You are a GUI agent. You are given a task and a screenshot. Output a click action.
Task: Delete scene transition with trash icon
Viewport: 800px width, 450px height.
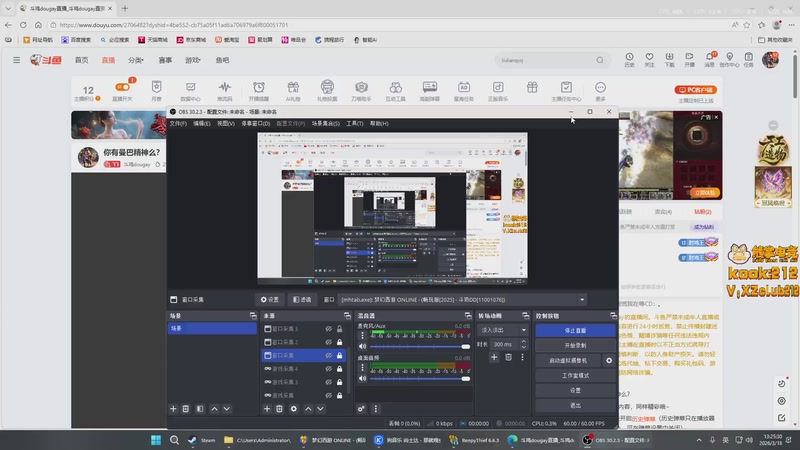[508, 357]
